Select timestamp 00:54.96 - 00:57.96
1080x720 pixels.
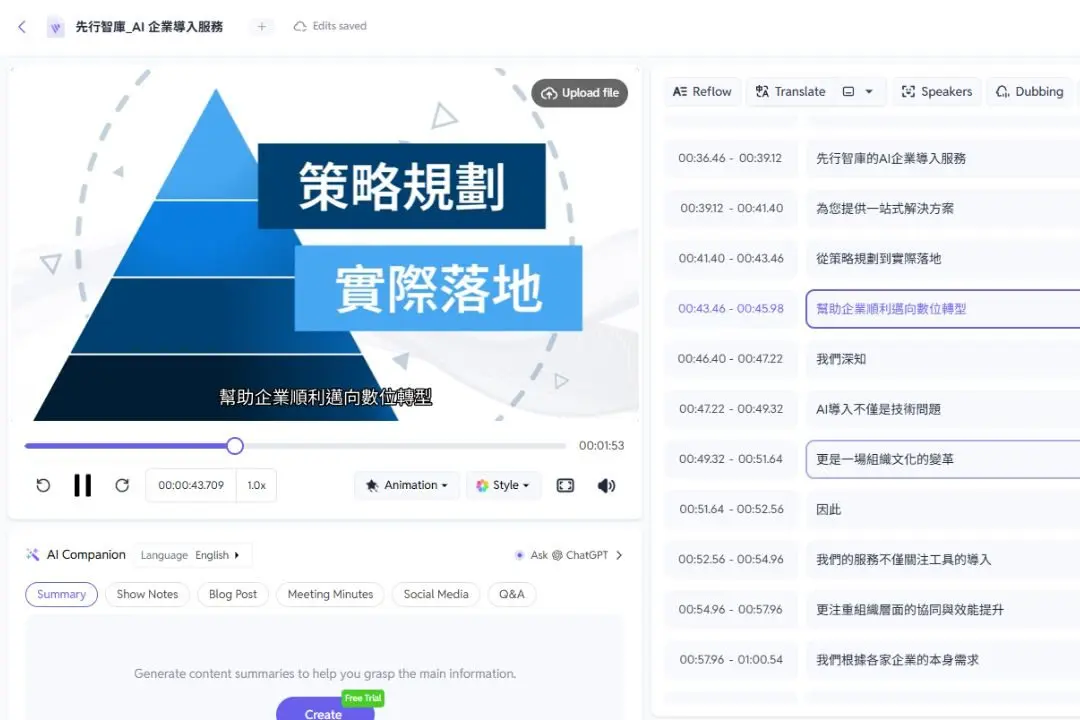pyautogui.click(x=730, y=609)
